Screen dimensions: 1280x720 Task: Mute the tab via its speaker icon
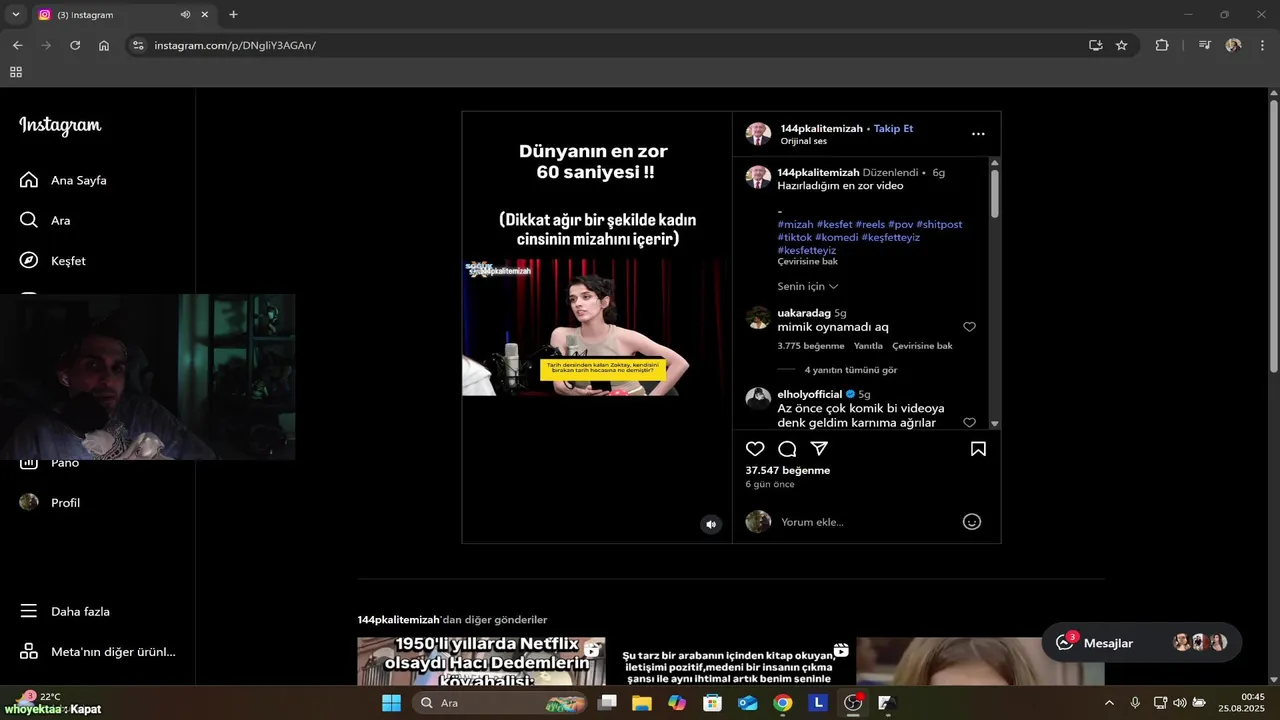click(185, 15)
